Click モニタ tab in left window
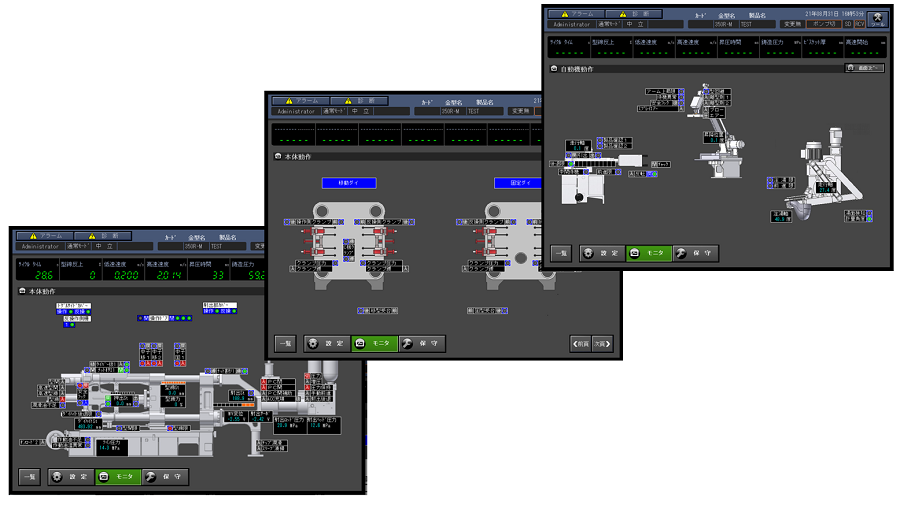Screen dimensions: 900x505 pyautogui.click(x=118, y=478)
